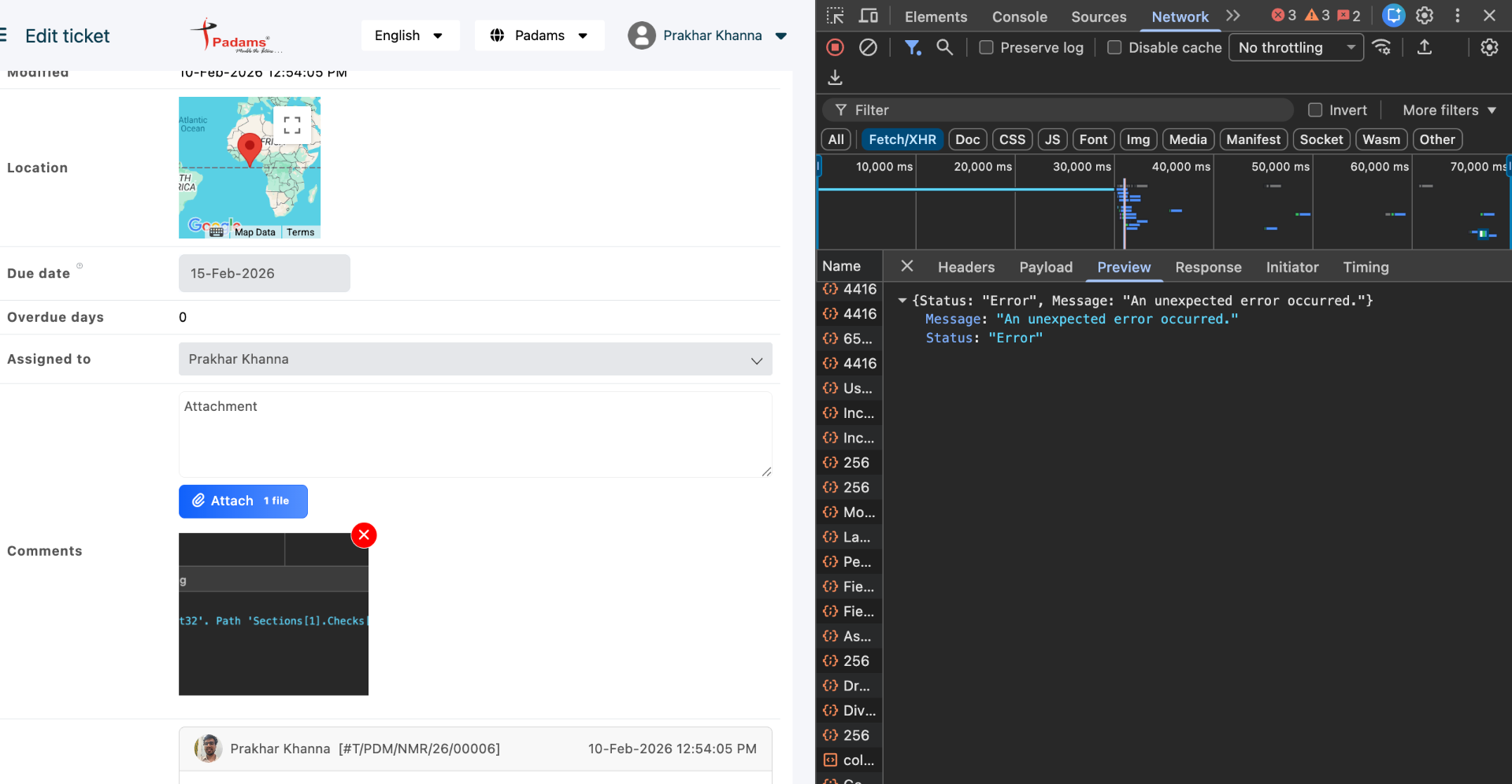The height and width of the screenshot is (784, 1512).
Task: Click the map fullscreen icon
Action: point(292,125)
